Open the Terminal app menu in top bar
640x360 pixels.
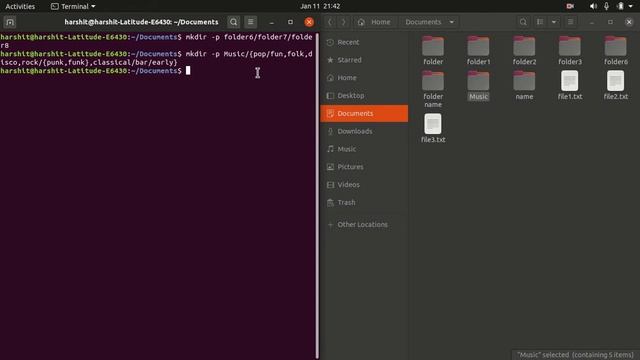click(x=73, y=6)
